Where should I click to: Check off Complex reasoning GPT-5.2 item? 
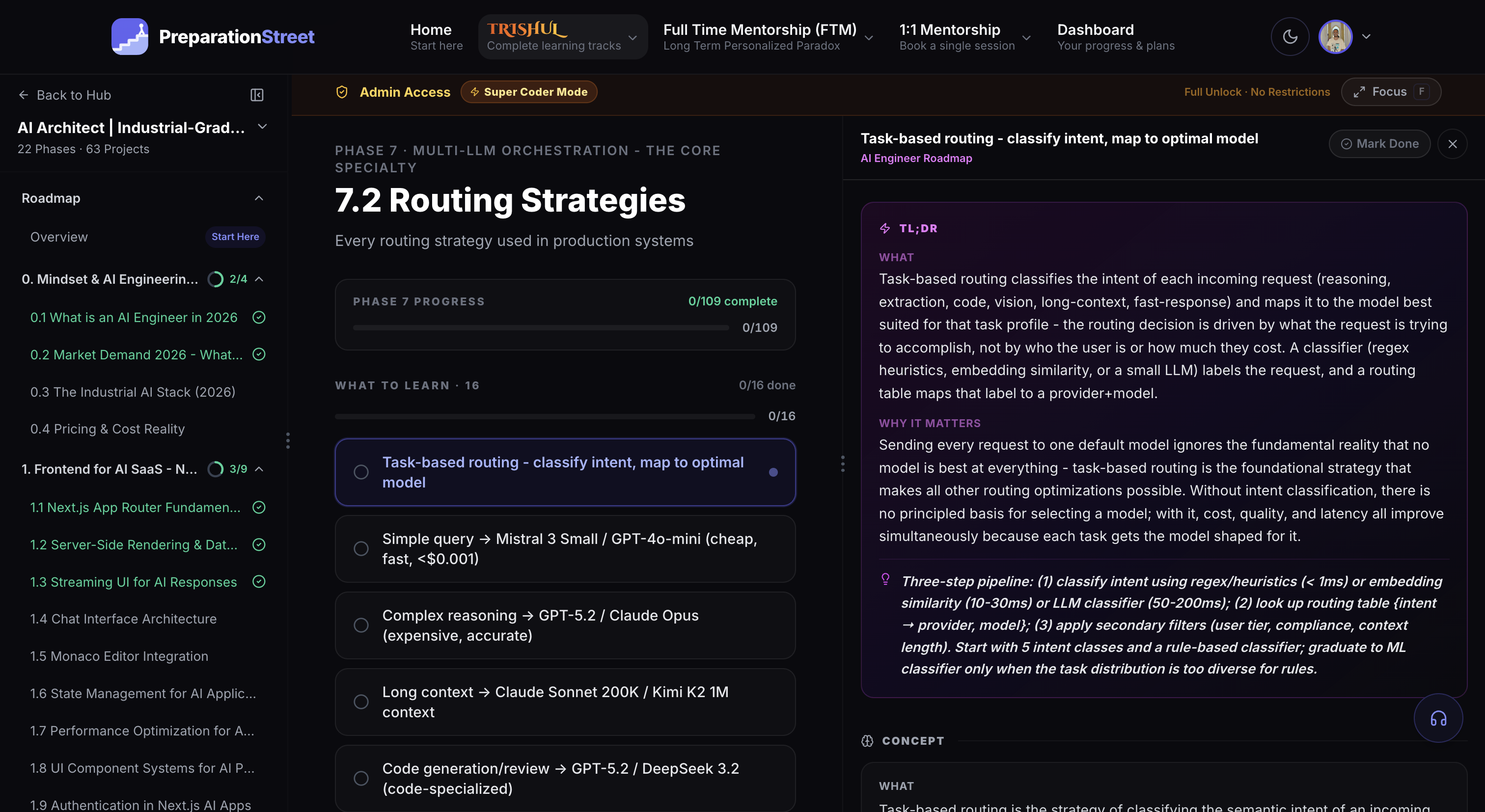[361, 625]
